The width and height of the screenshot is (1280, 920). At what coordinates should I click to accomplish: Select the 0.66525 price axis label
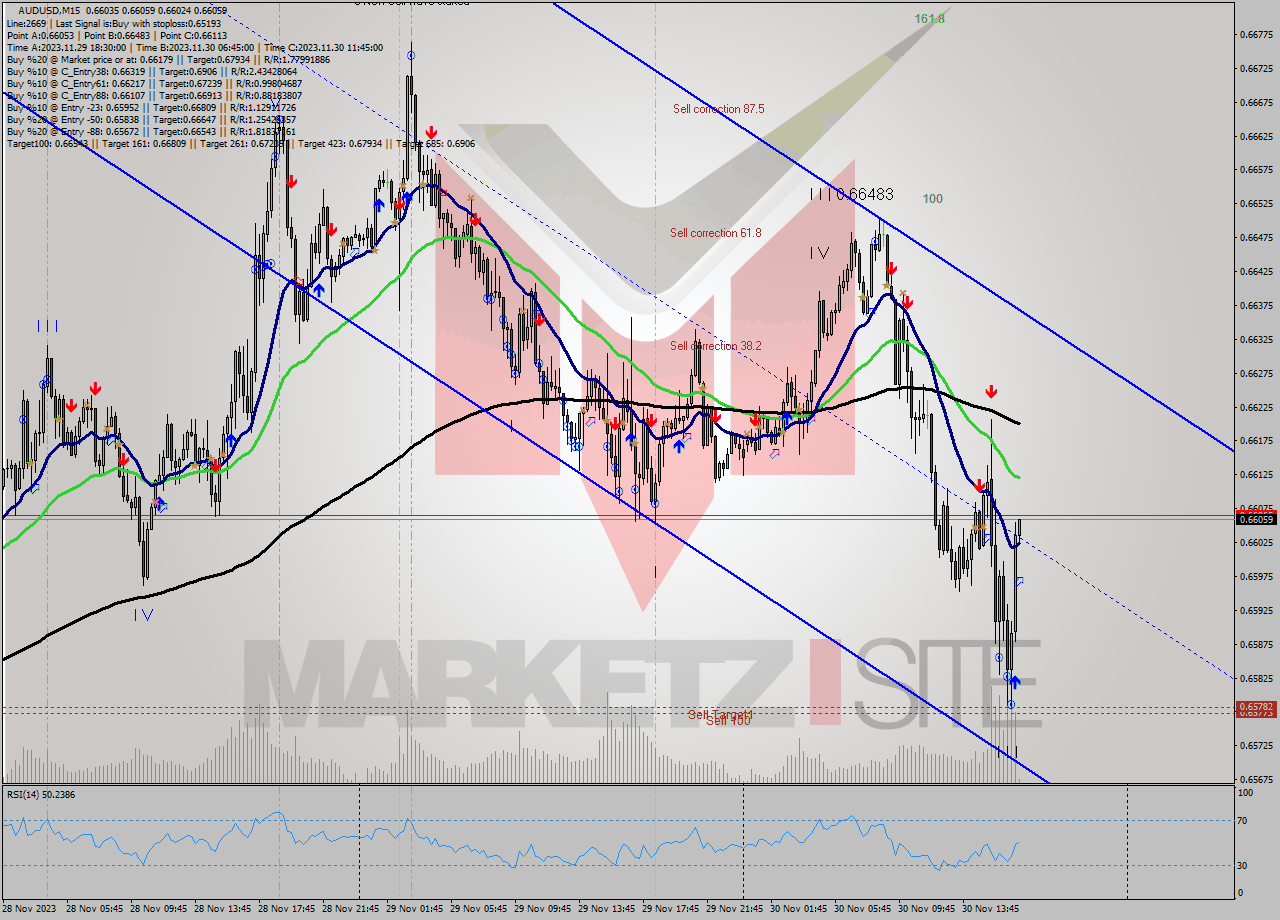1256,204
